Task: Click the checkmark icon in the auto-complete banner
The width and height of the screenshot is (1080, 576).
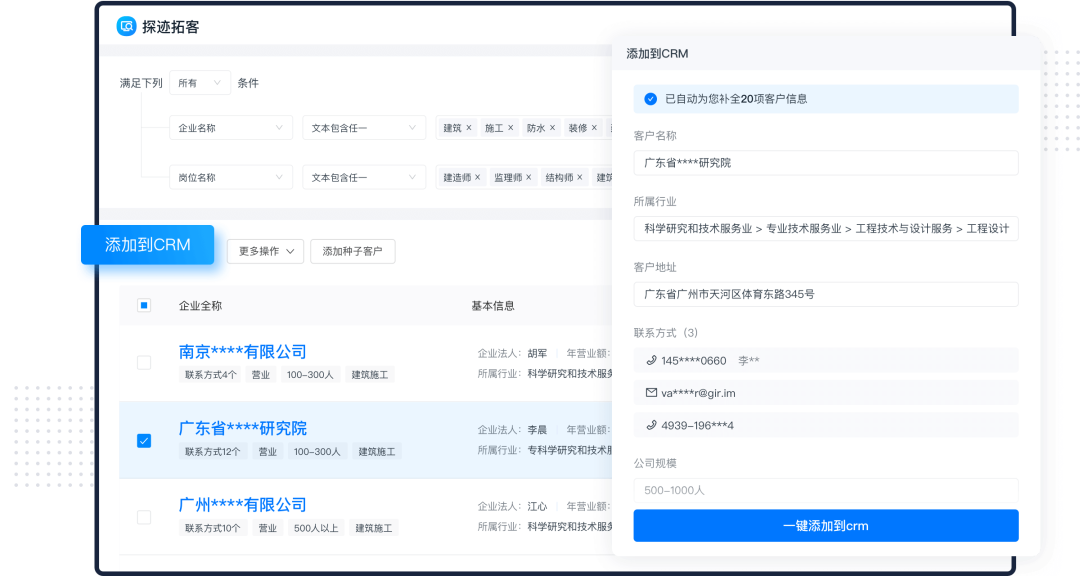Action: 649,99
